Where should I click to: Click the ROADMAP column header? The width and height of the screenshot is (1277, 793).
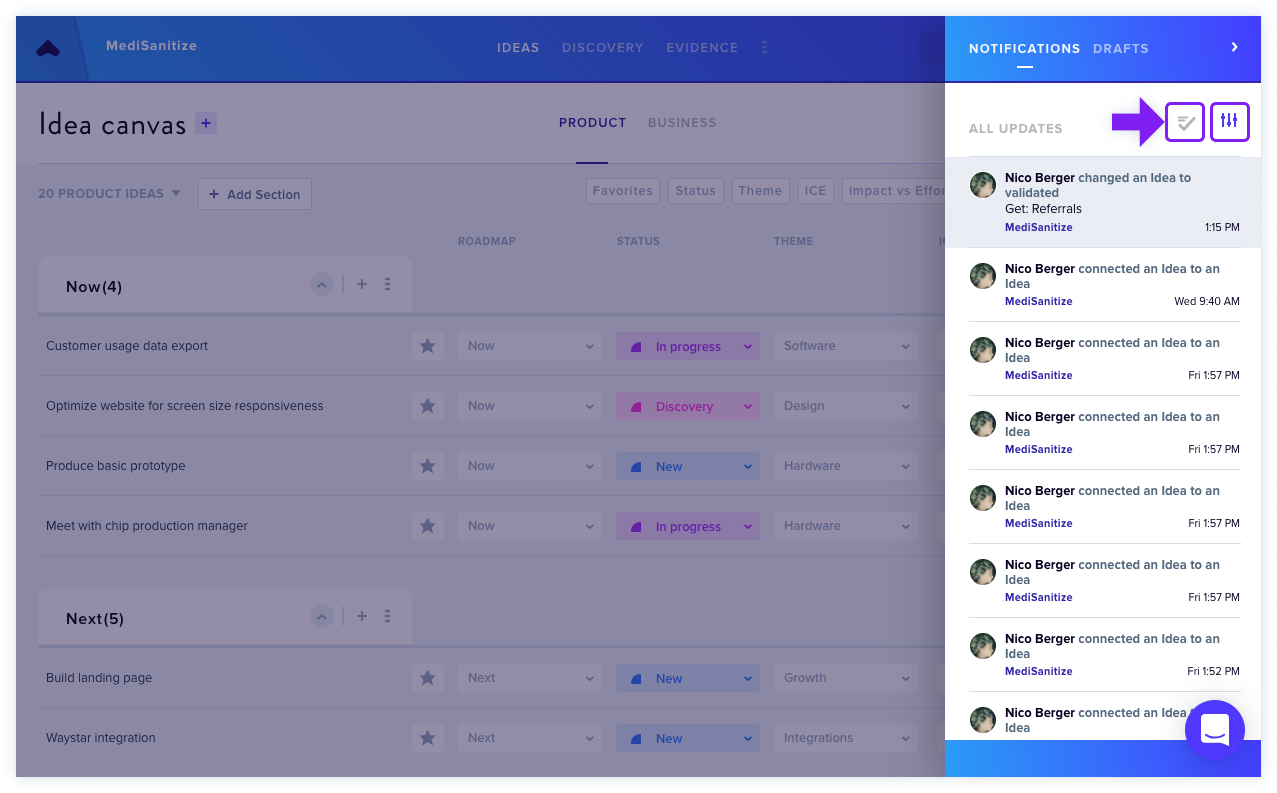pyautogui.click(x=487, y=241)
